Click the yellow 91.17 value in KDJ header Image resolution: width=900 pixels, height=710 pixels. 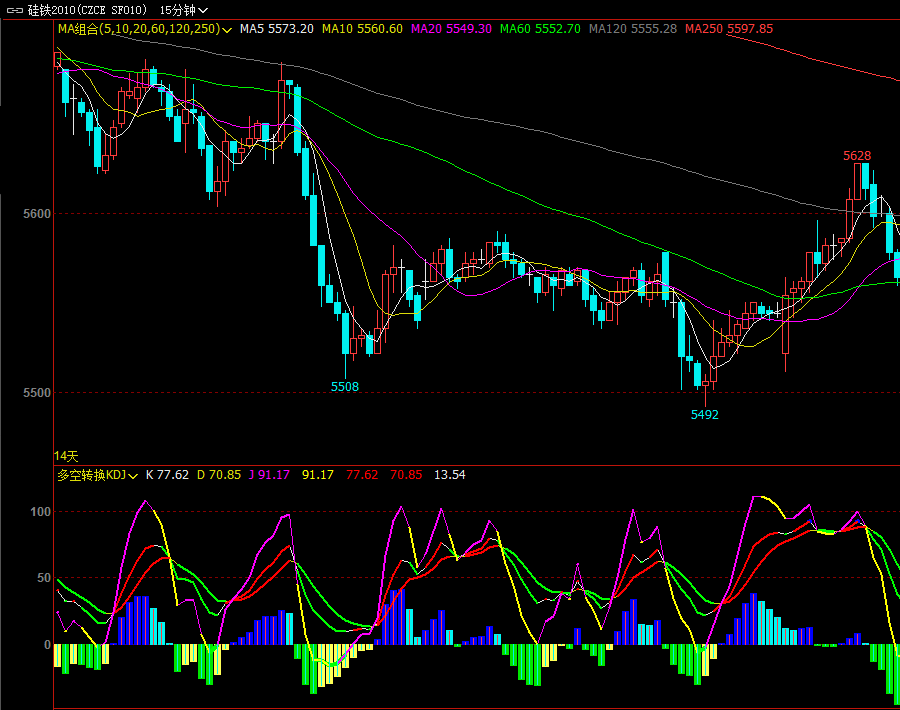coord(318,475)
